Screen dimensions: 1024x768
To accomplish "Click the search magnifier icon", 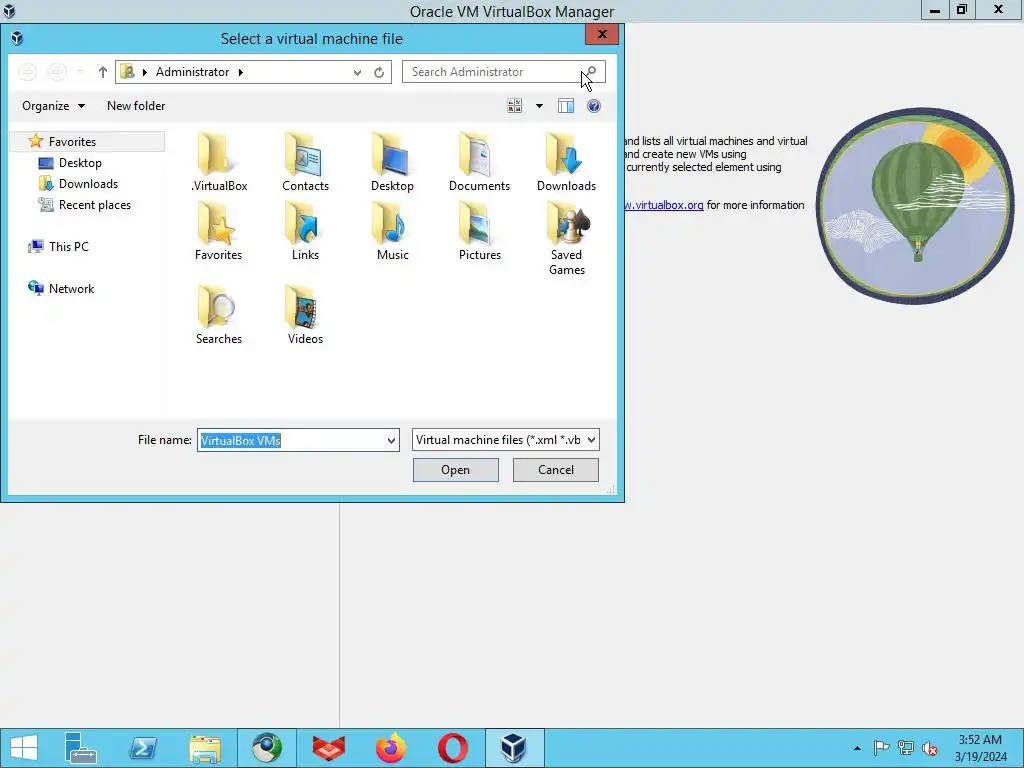I will 591,72.
